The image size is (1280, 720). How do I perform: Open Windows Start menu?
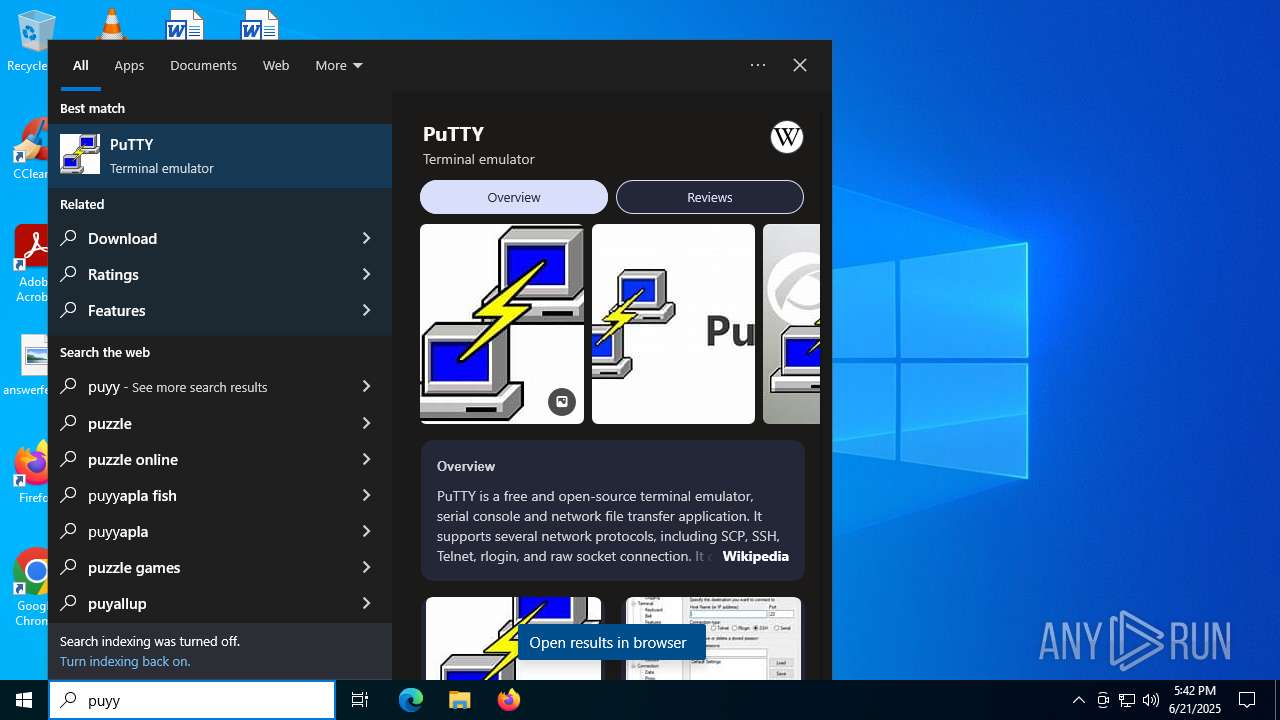[x=24, y=700]
